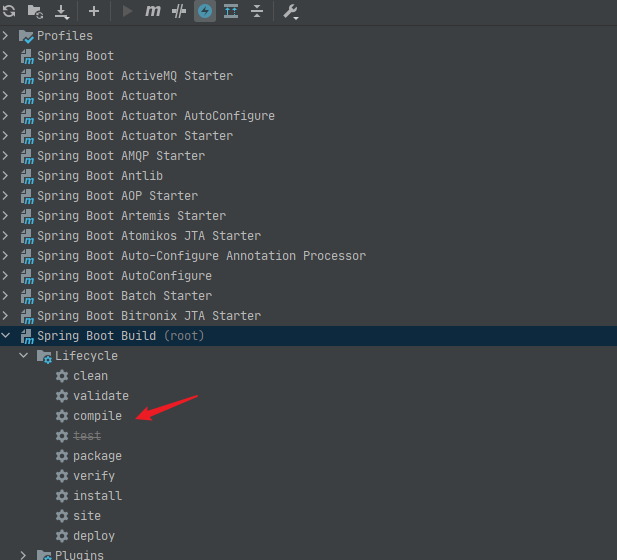Select Spring Boot Artemis Starter row
Viewport: 617px width, 560px height.
[308, 216]
